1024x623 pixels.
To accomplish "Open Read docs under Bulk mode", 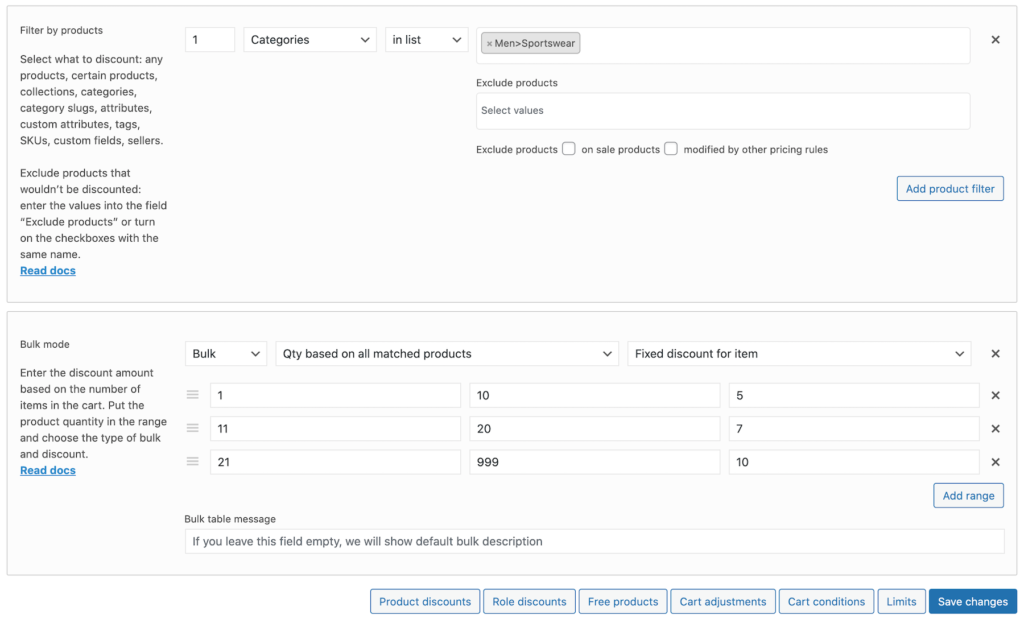I will (x=47, y=470).
